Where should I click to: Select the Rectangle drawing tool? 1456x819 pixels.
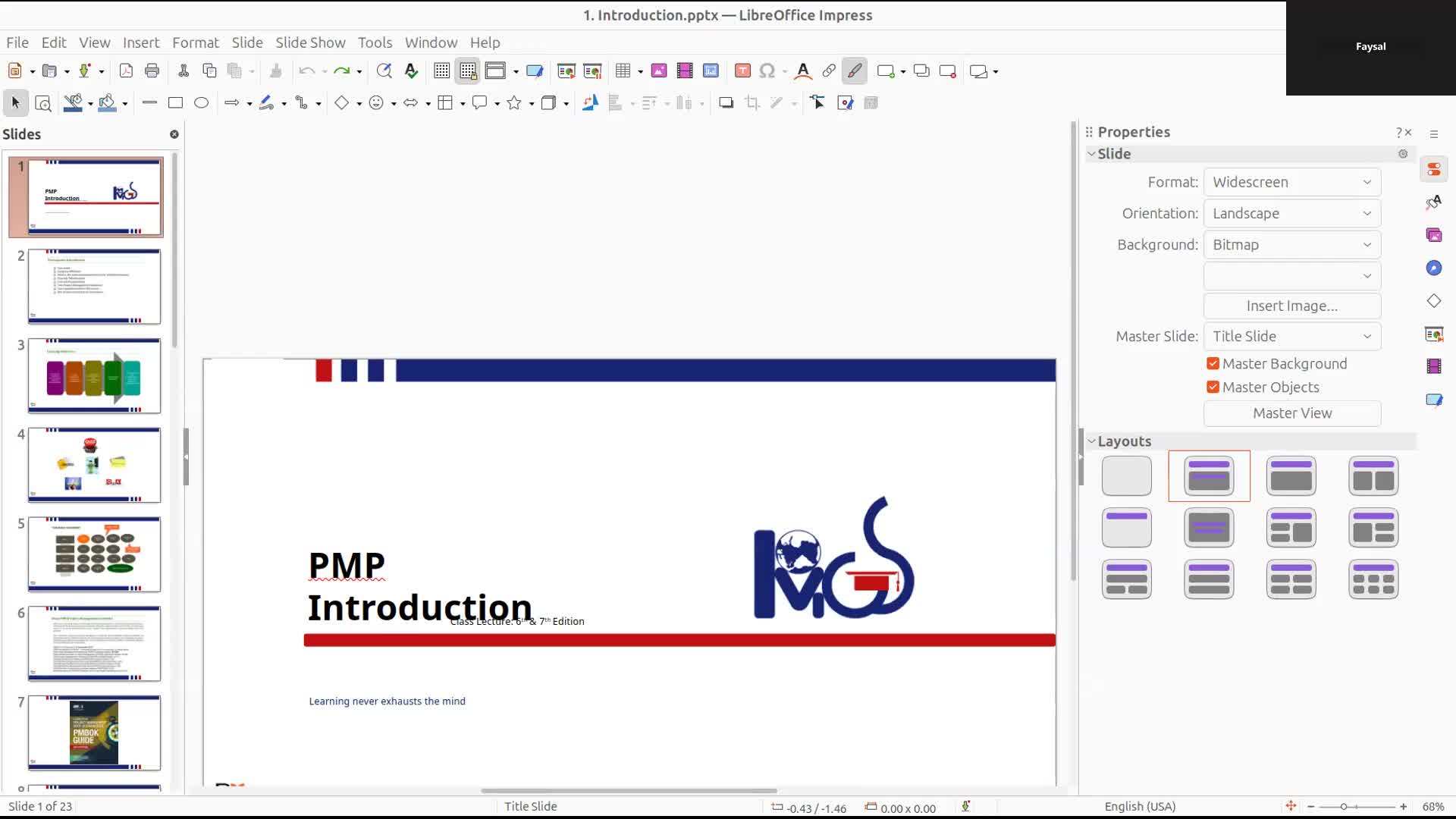175,102
